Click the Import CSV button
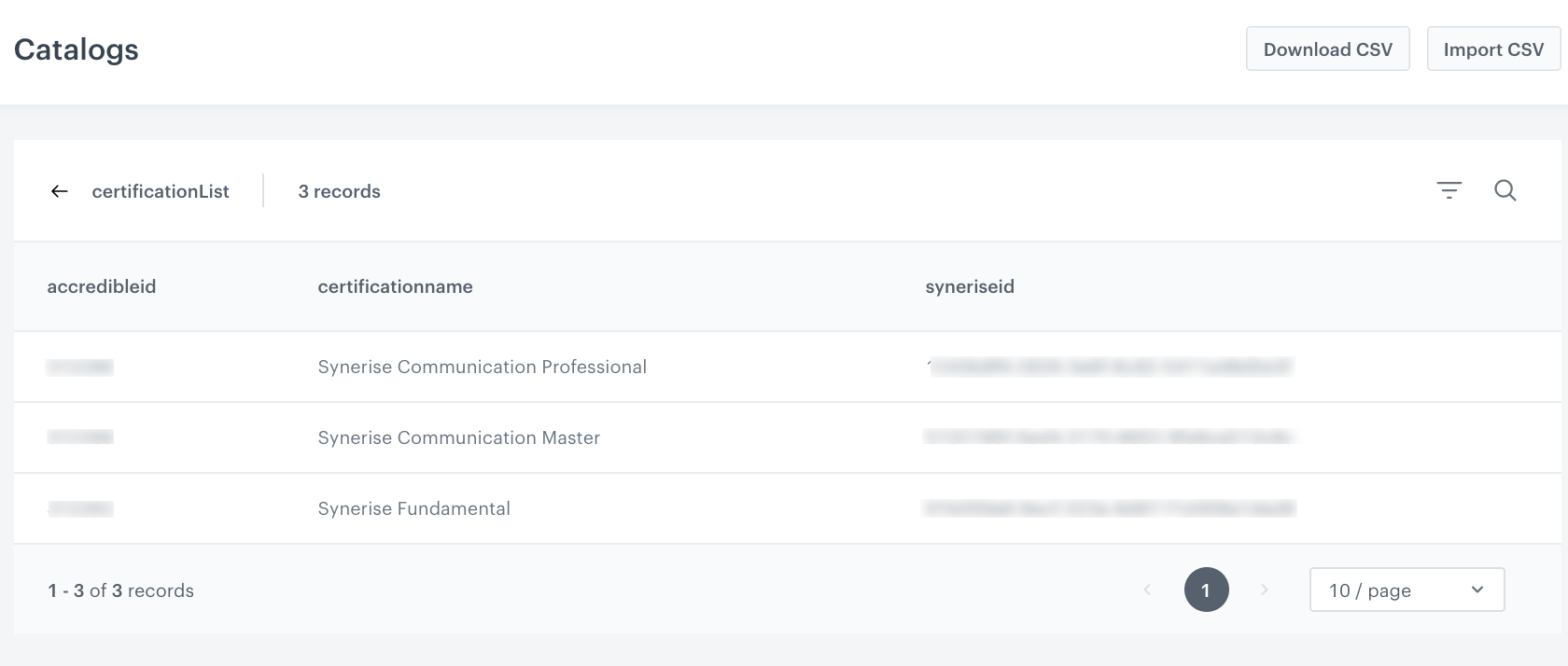This screenshot has height=666, width=1568. [1493, 49]
